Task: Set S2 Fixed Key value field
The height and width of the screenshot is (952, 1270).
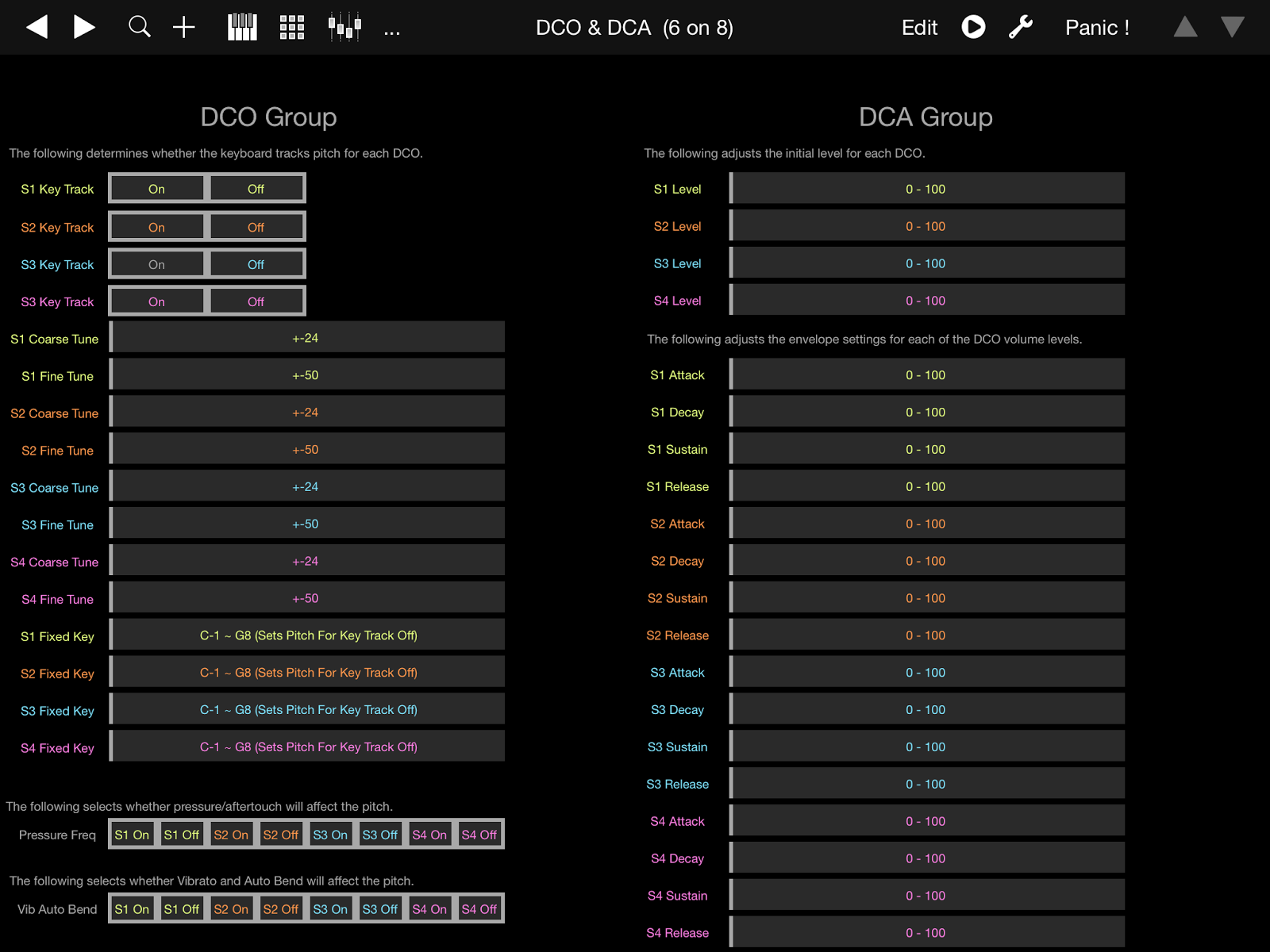Action: point(308,672)
